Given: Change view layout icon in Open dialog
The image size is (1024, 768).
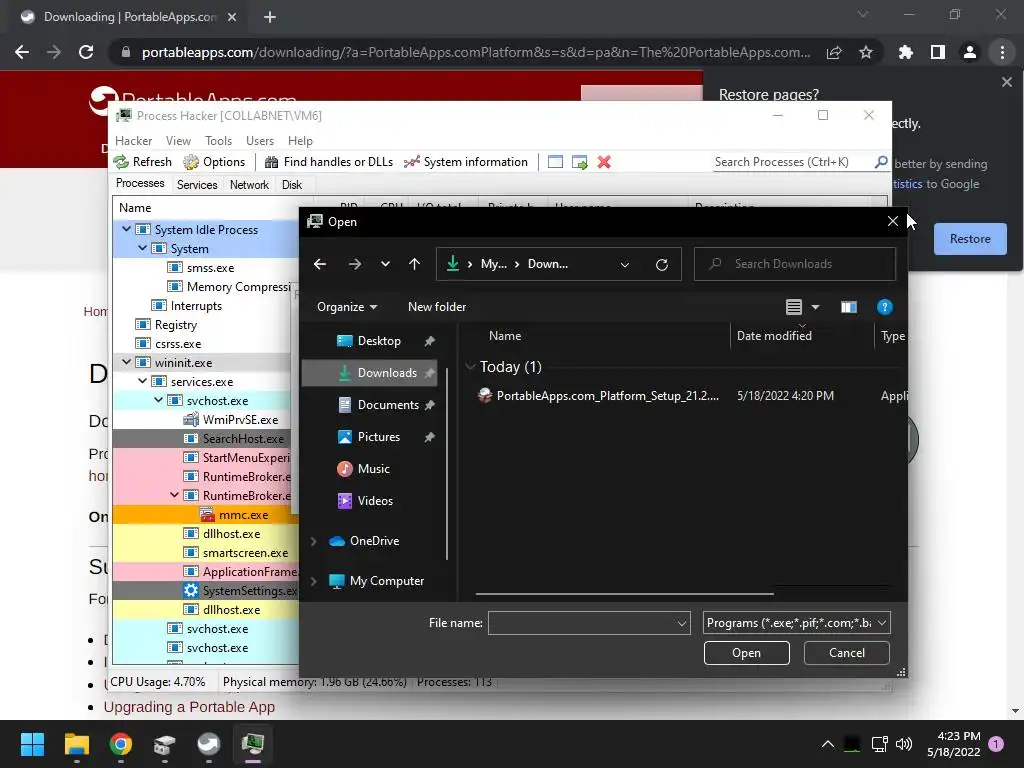Looking at the screenshot, I should (x=793, y=307).
